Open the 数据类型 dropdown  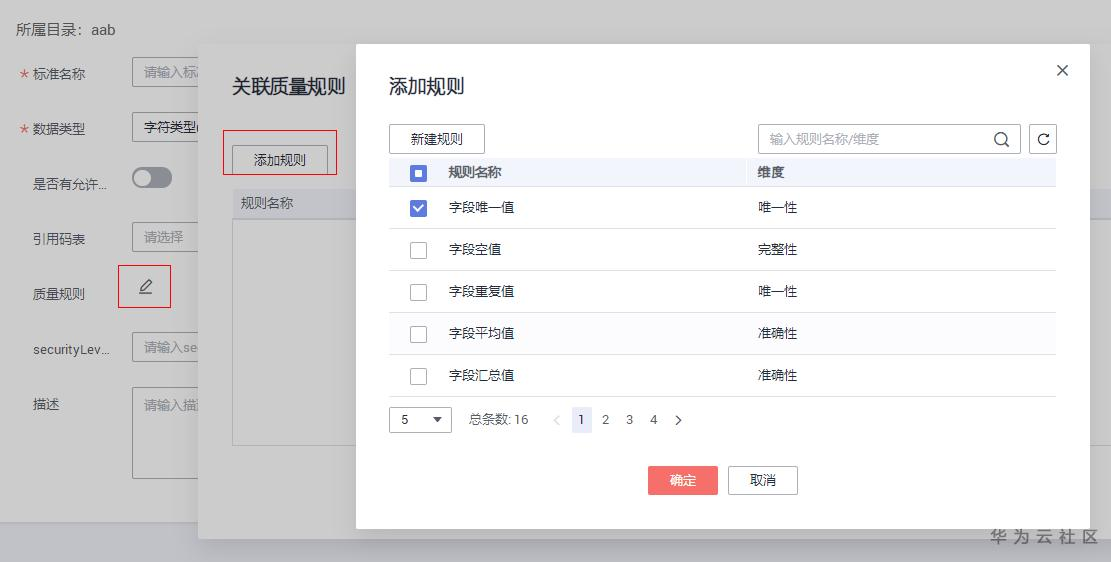[x=165, y=128]
